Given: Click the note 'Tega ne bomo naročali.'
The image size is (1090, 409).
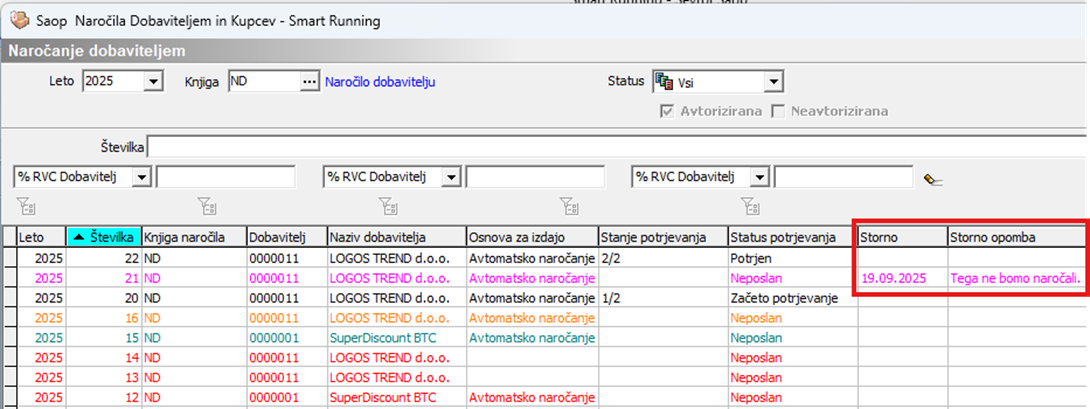Looking at the screenshot, I should [x=1018, y=278].
